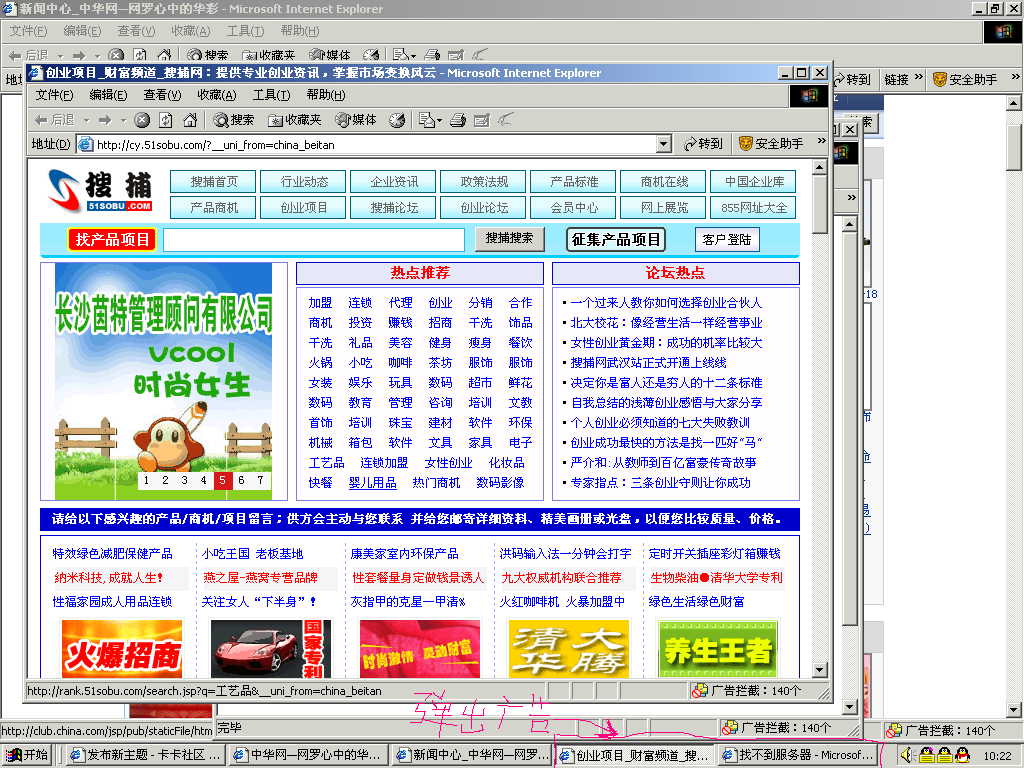Click 安全助手 in front window address bar
This screenshot has height=768, width=1024.
(x=771, y=144)
